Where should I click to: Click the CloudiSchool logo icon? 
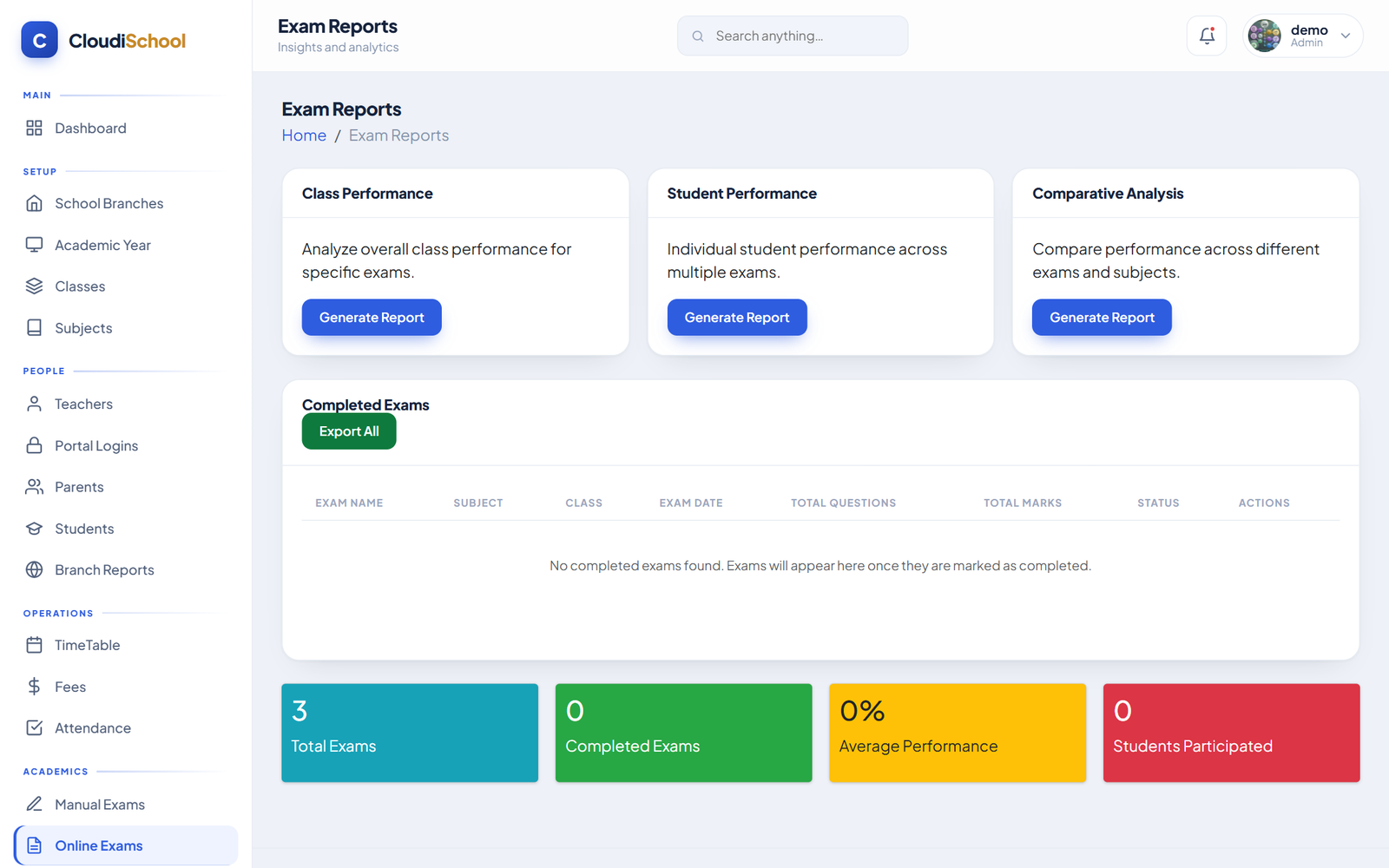39,40
